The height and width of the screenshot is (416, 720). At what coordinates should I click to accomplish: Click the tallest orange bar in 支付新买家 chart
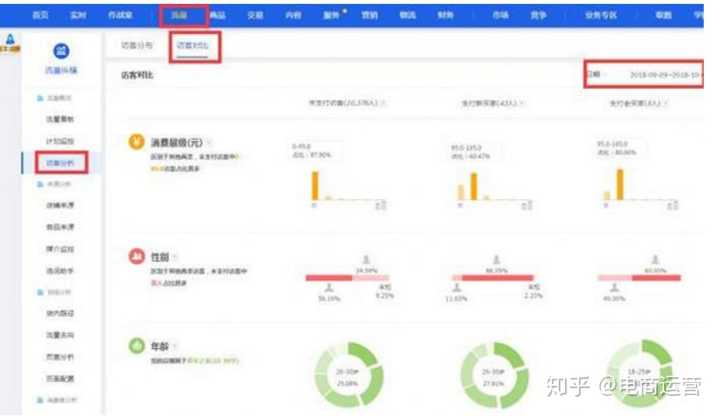coord(474,186)
